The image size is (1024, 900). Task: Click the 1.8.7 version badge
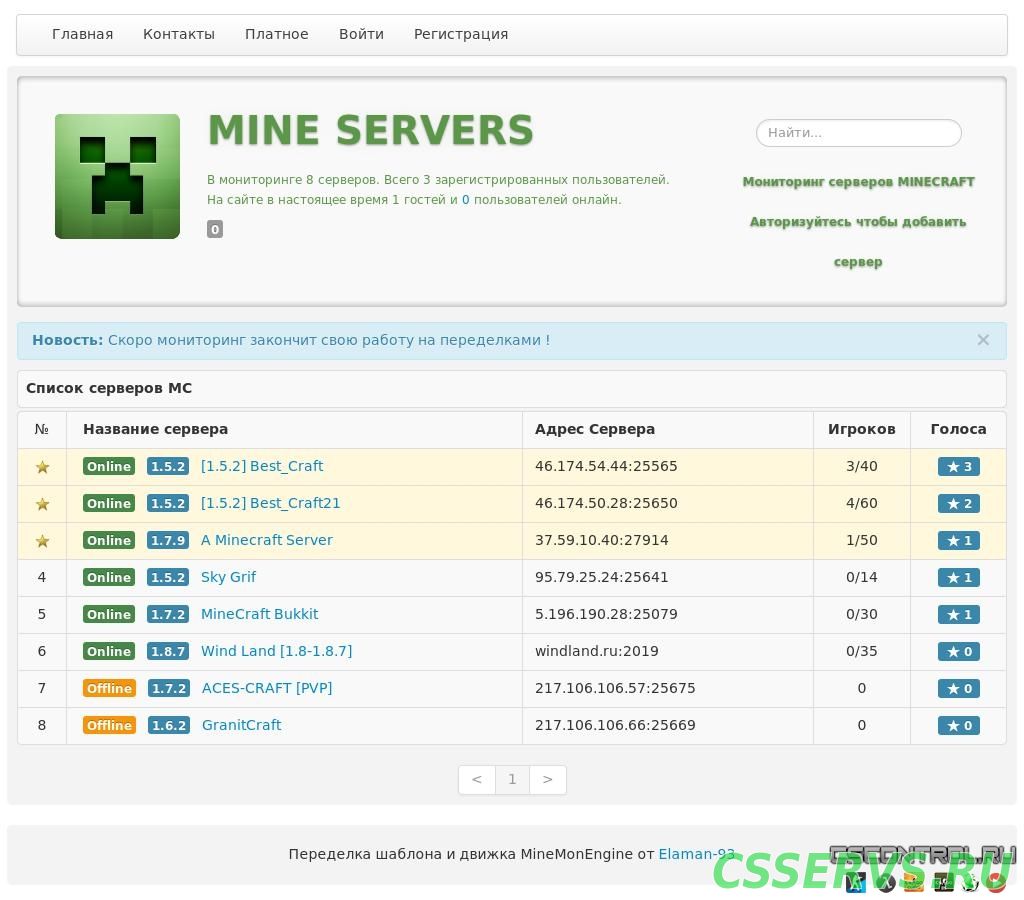pos(168,652)
